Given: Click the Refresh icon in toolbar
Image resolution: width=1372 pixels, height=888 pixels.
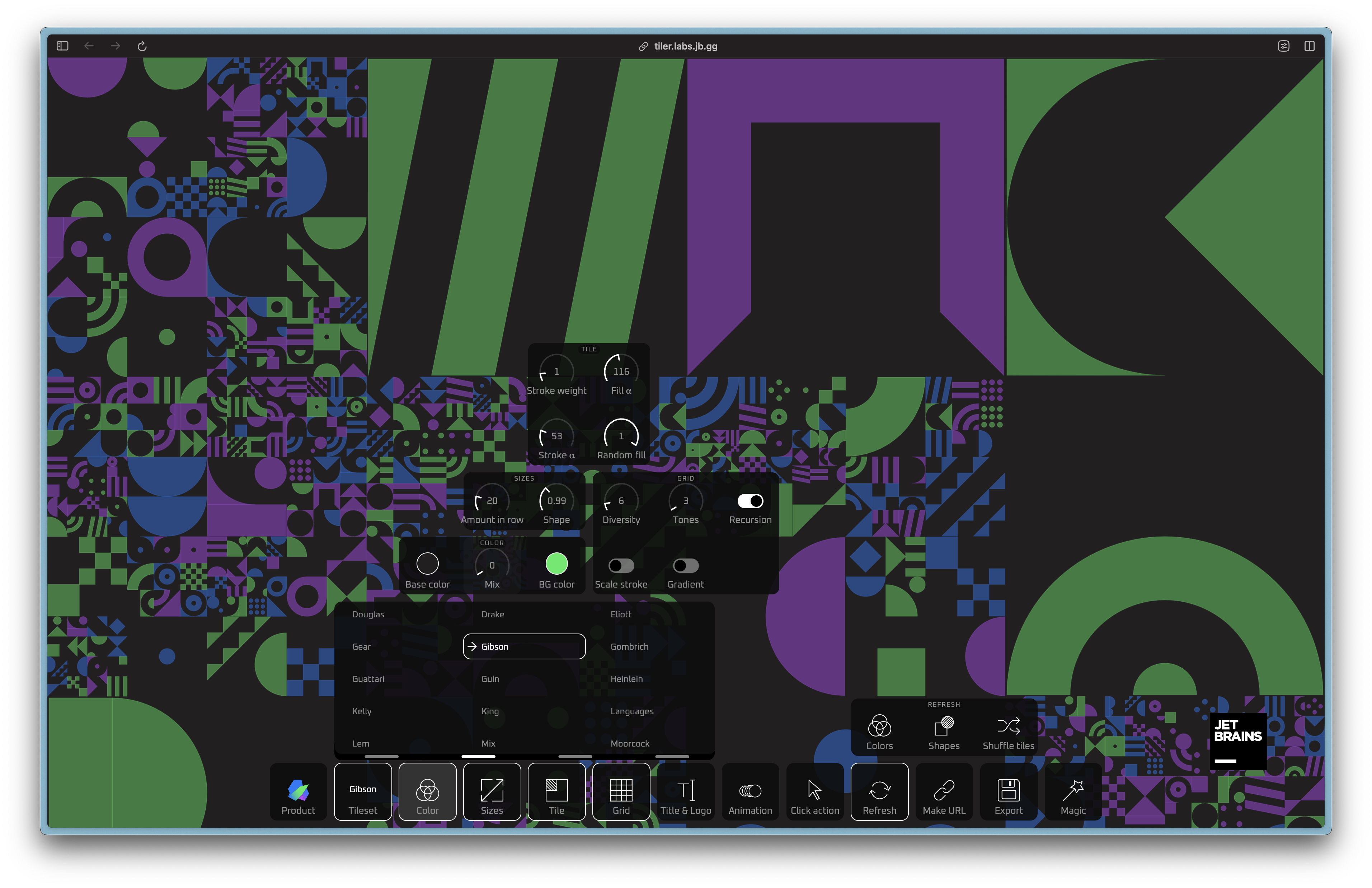Looking at the screenshot, I should tap(879, 792).
